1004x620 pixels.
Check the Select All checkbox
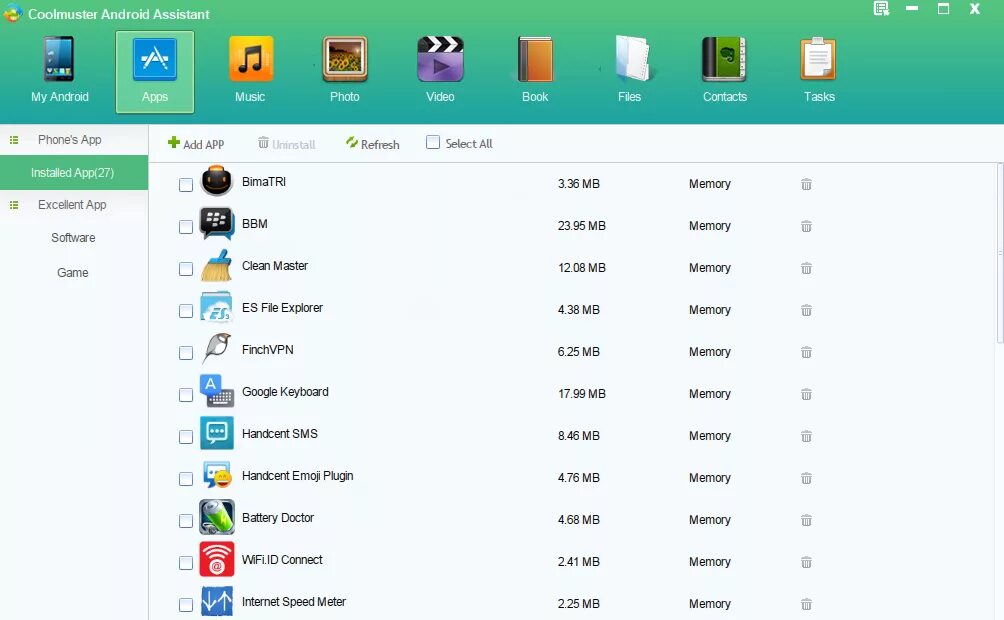(433, 142)
